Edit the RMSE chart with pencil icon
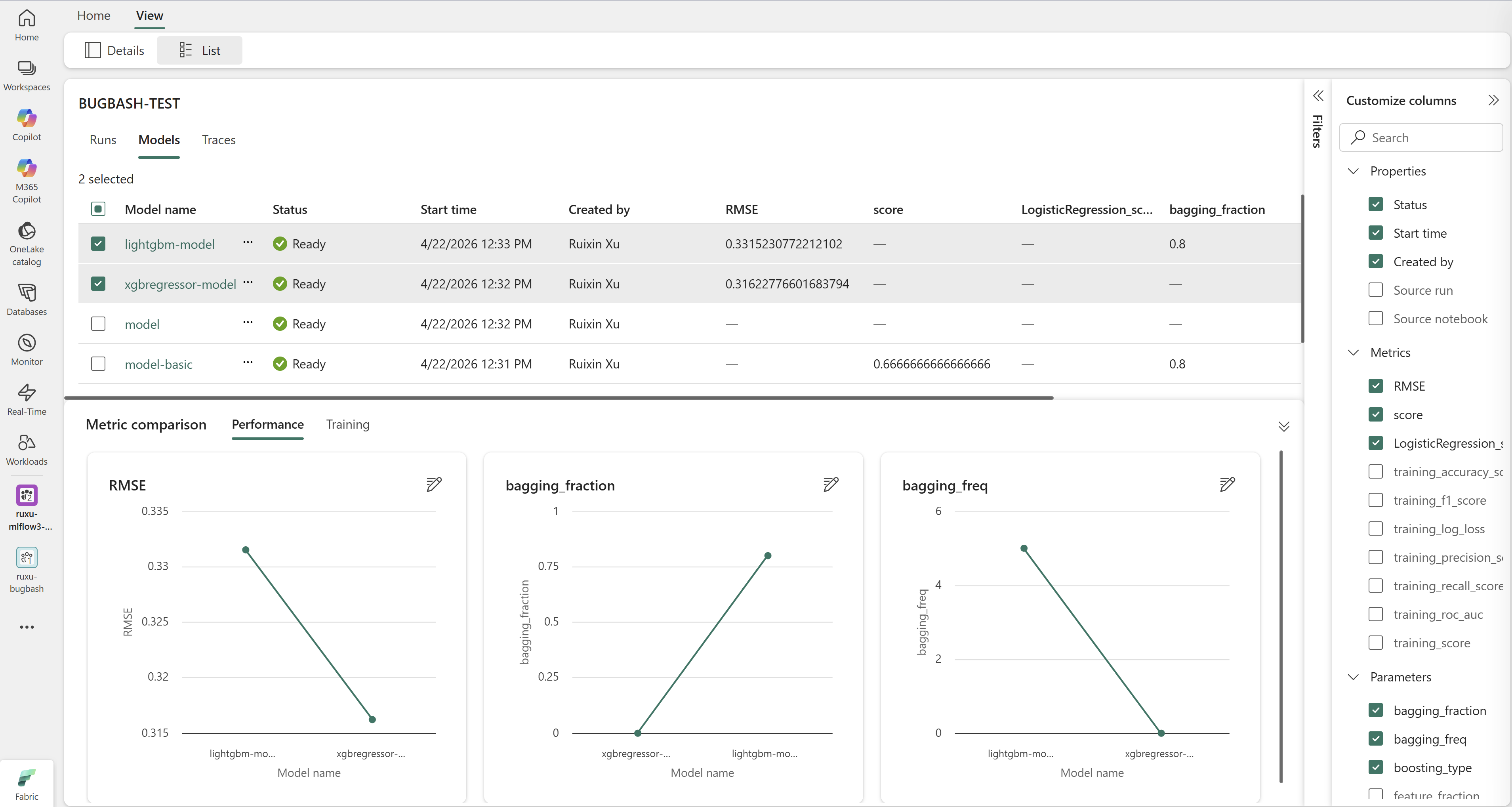This screenshot has height=807, width=1512. tap(434, 484)
